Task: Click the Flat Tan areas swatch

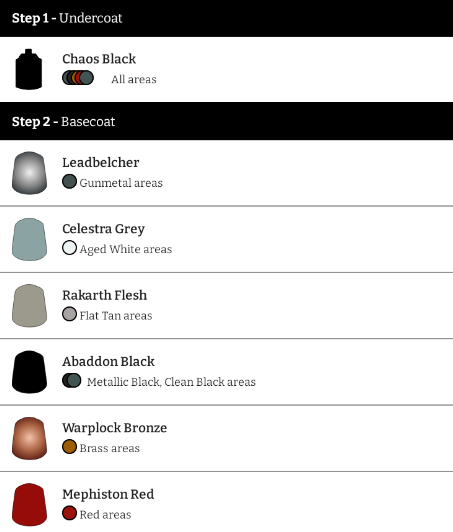Action: click(69, 314)
